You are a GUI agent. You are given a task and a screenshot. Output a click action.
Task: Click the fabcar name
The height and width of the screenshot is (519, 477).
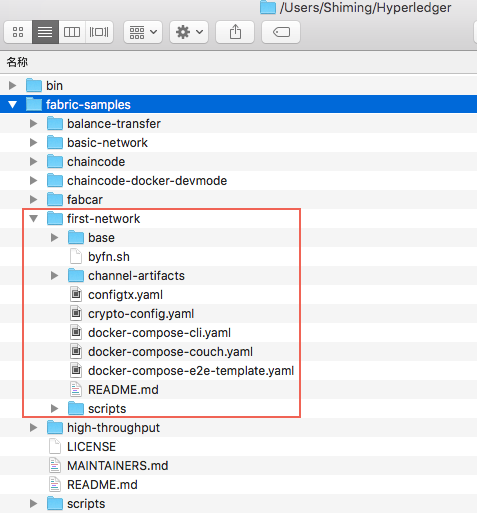coord(85,200)
